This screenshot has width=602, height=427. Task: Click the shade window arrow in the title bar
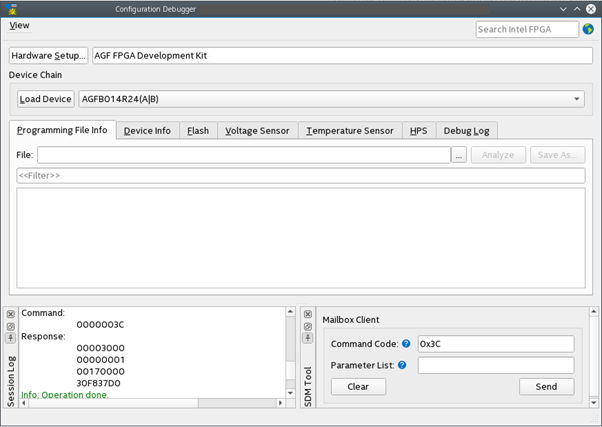pyautogui.click(x=563, y=9)
